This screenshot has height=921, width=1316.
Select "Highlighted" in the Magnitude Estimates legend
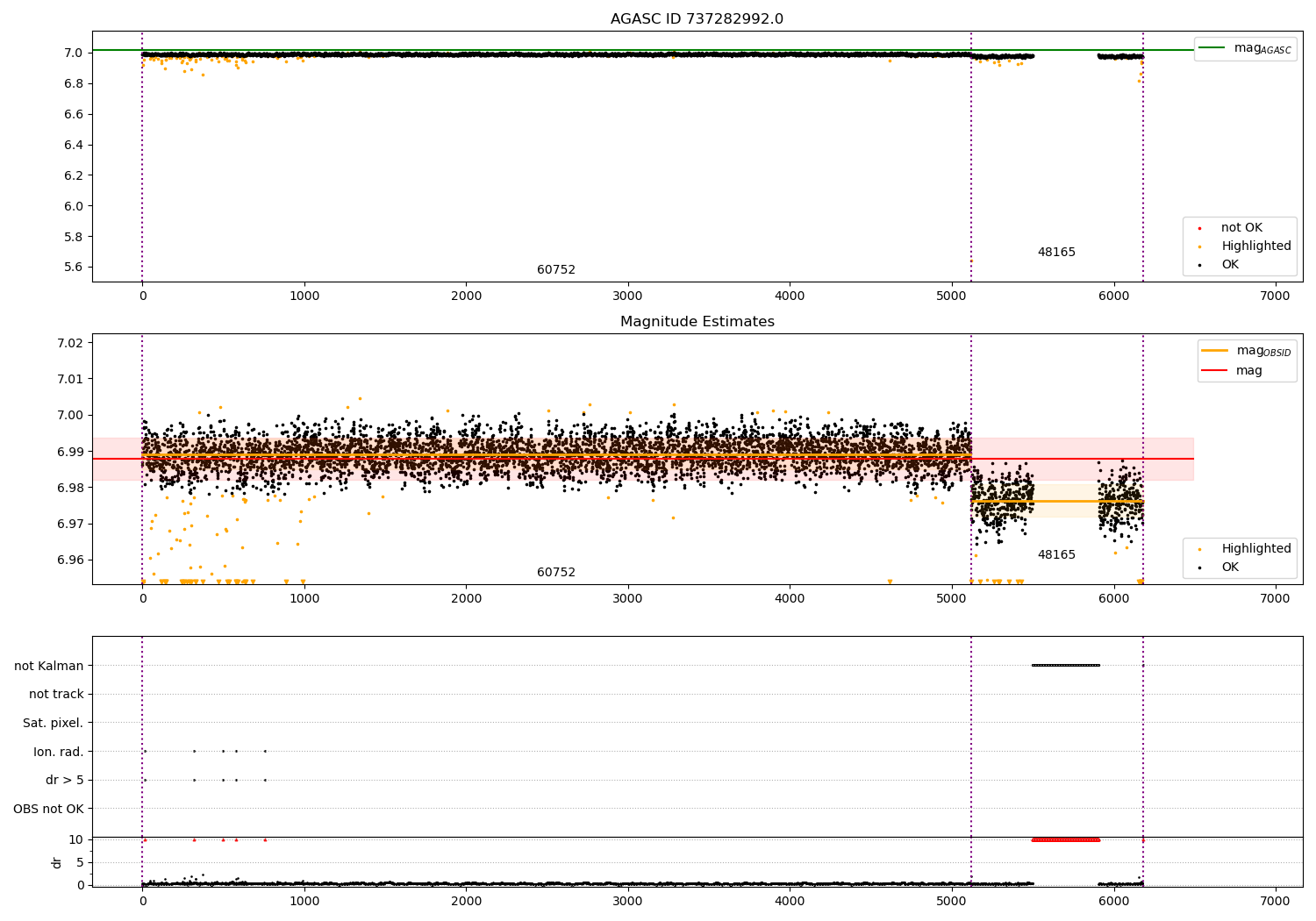(1256, 549)
